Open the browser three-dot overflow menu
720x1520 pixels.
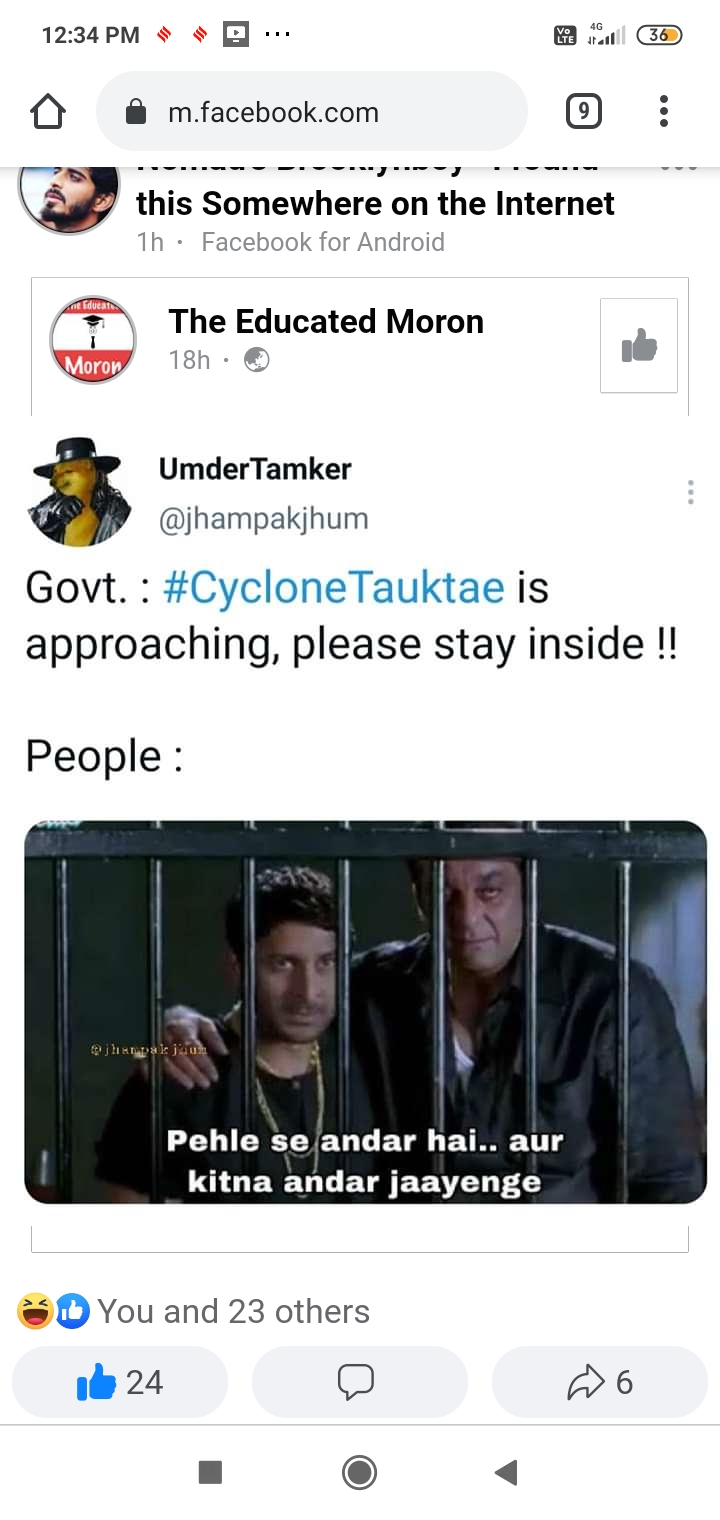663,111
